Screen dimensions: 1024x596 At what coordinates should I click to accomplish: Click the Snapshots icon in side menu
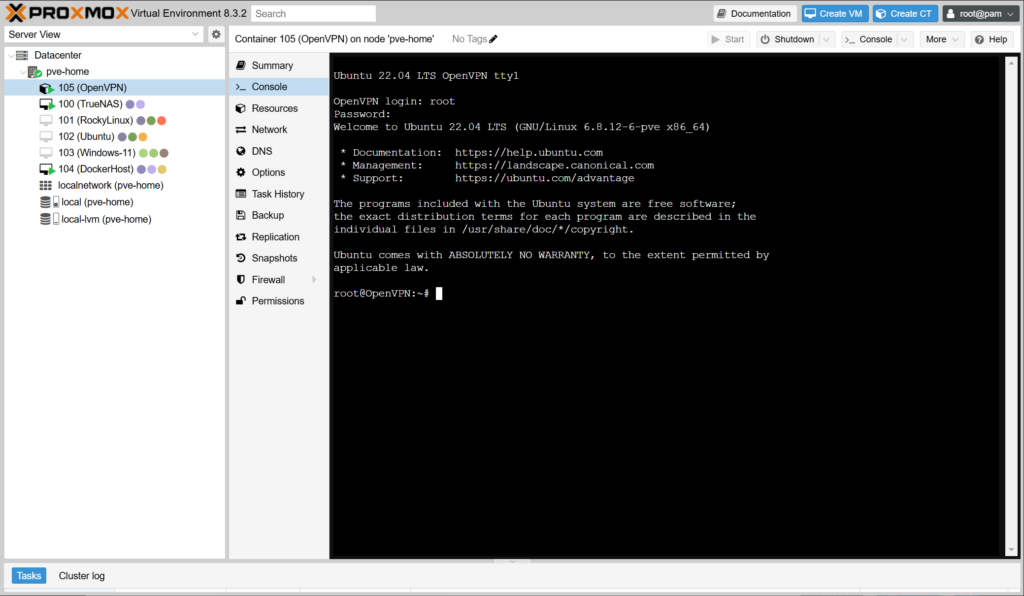241,258
